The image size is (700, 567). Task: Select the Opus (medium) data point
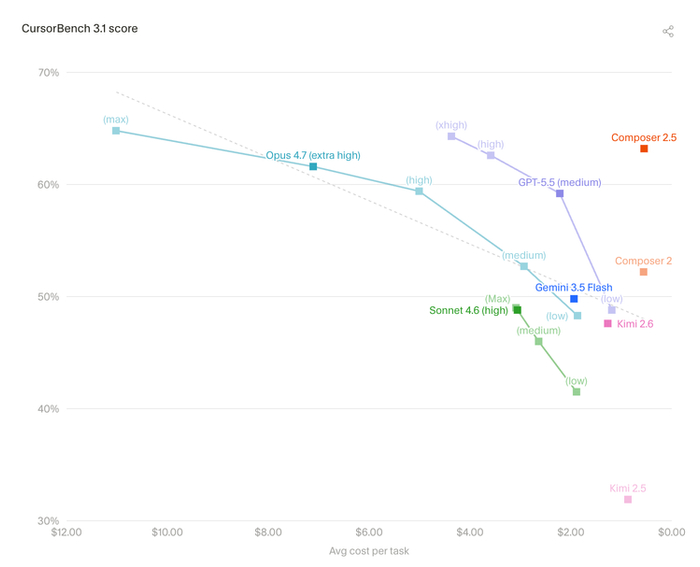pos(524,266)
